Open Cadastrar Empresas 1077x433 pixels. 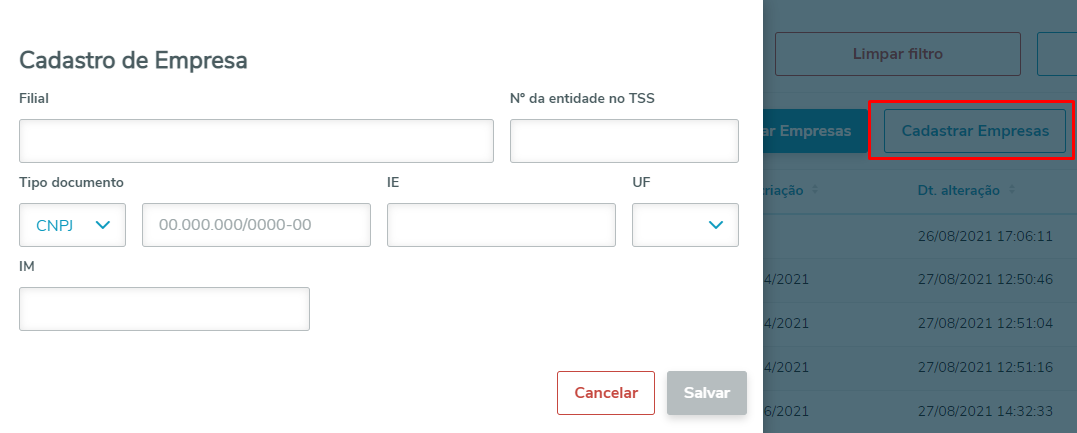tap(975, 131)
